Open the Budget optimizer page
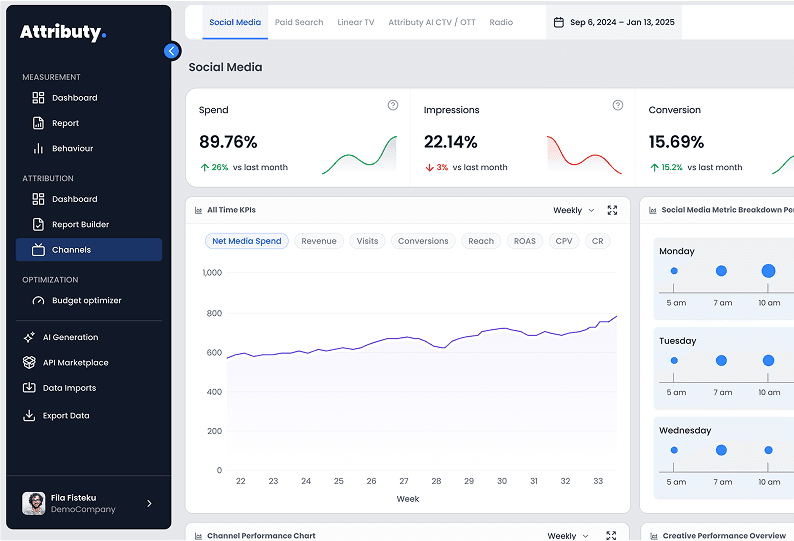Screen dimensions: 794x541 point(86,300)
